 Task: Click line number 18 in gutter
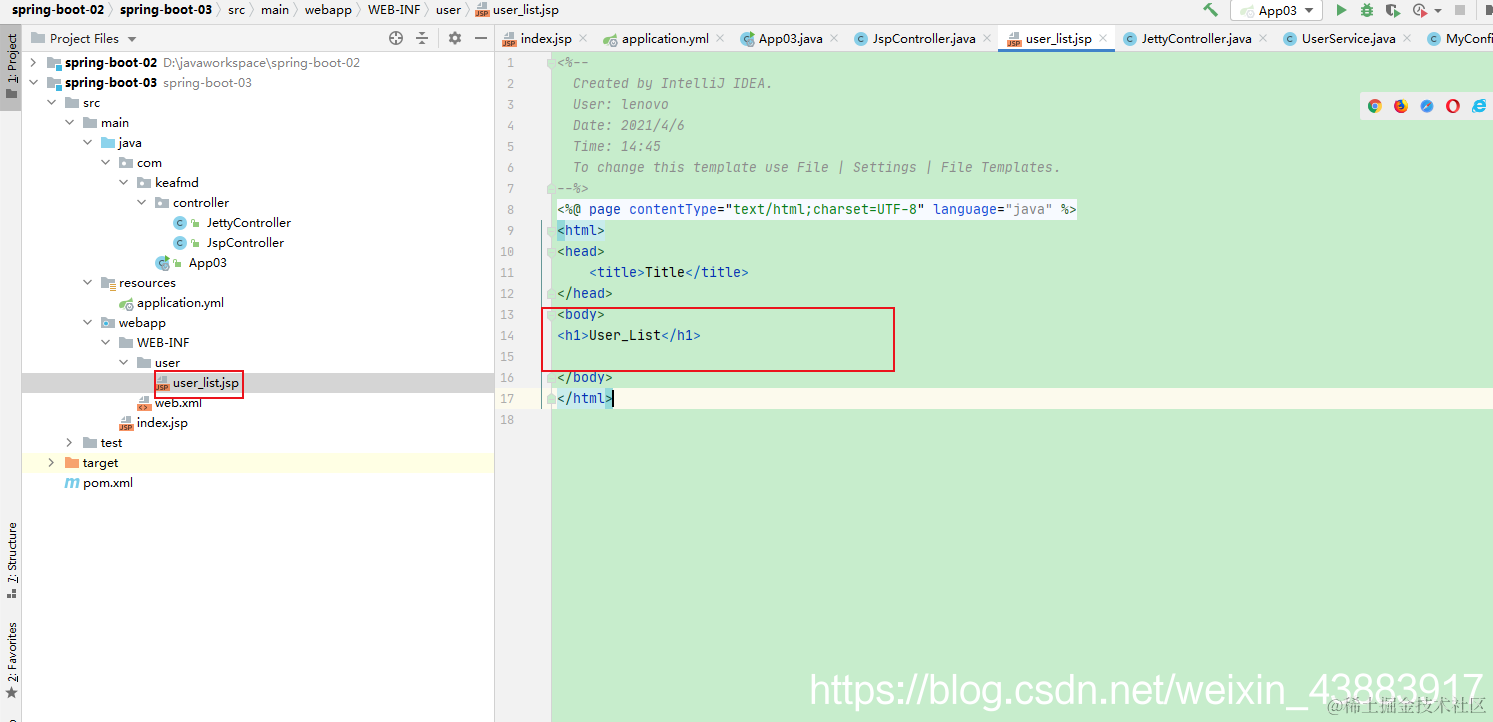click(509, 419)
